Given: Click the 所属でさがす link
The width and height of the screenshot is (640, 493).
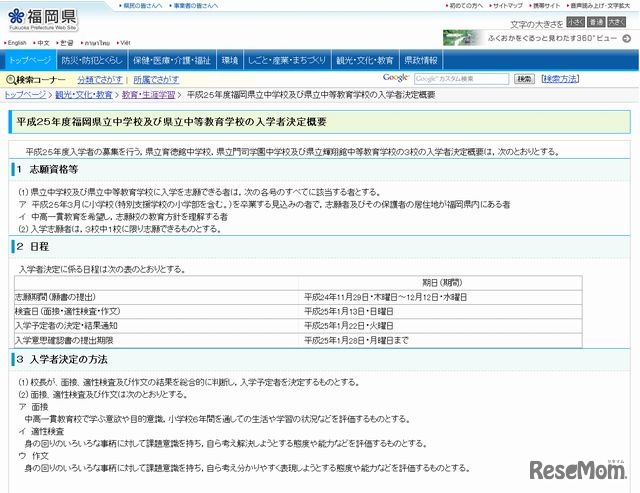Looking at the screenshot, I should point(156,79).
